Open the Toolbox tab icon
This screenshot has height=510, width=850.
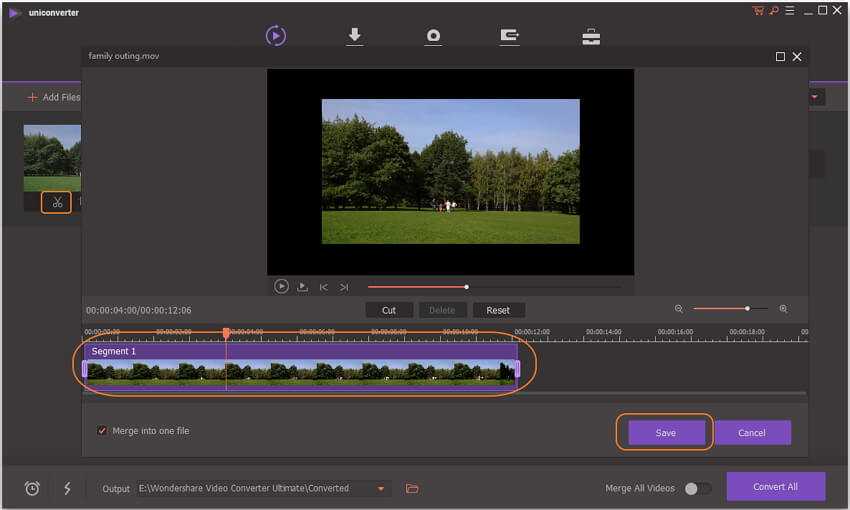point(591,36)
